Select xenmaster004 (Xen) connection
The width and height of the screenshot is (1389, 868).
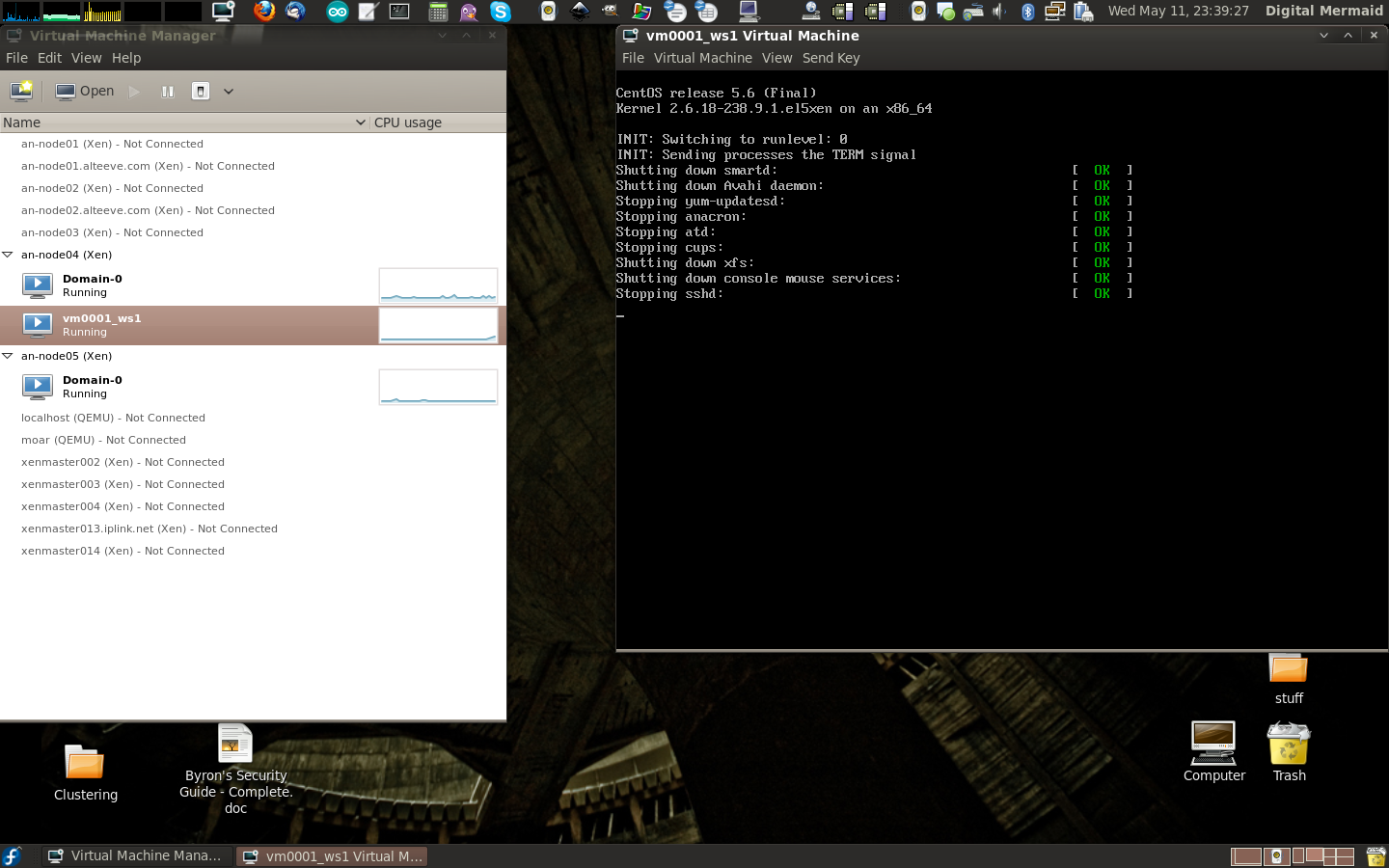[x=123, y=506]
